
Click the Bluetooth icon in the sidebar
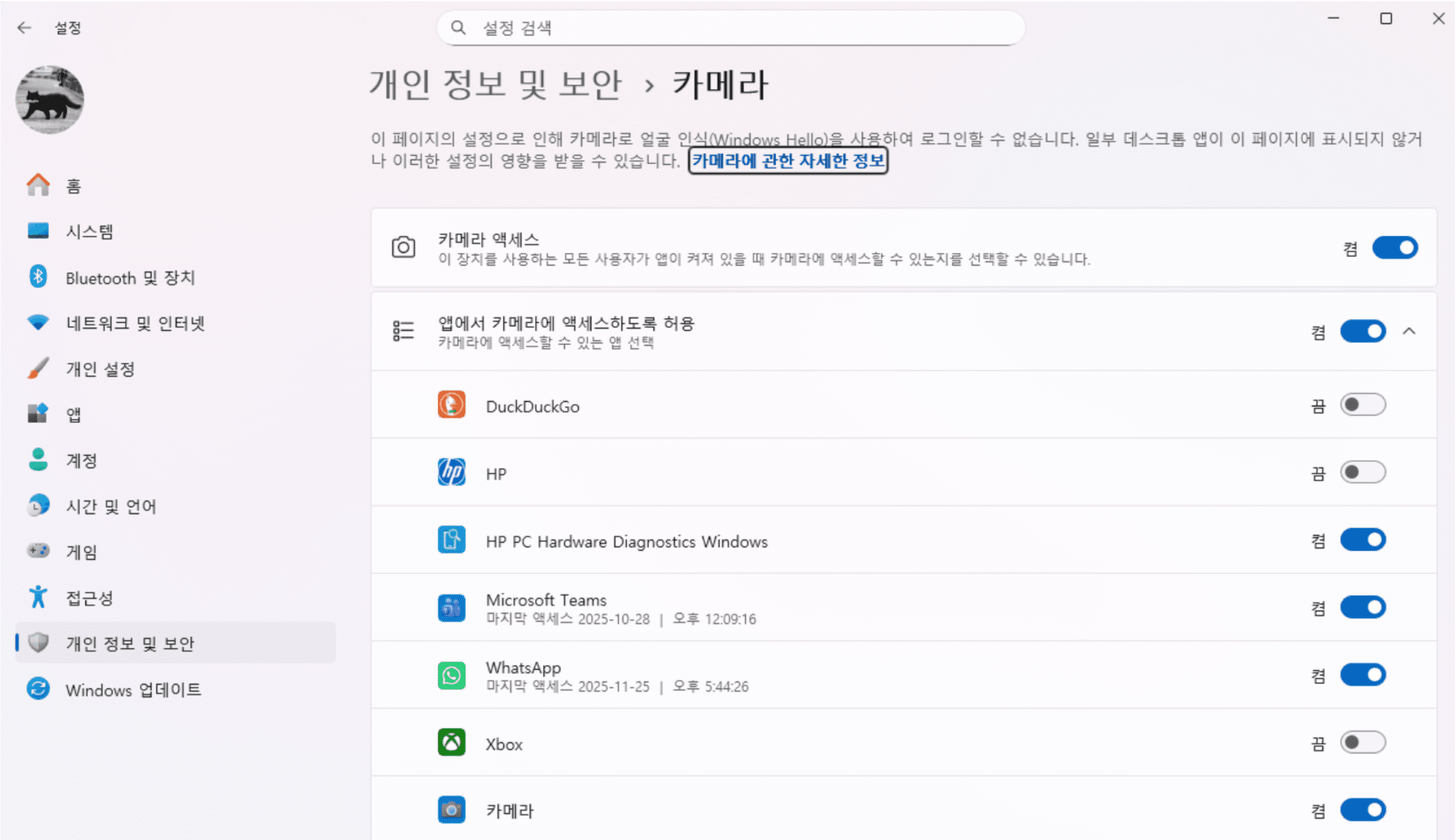pos(38,277)
